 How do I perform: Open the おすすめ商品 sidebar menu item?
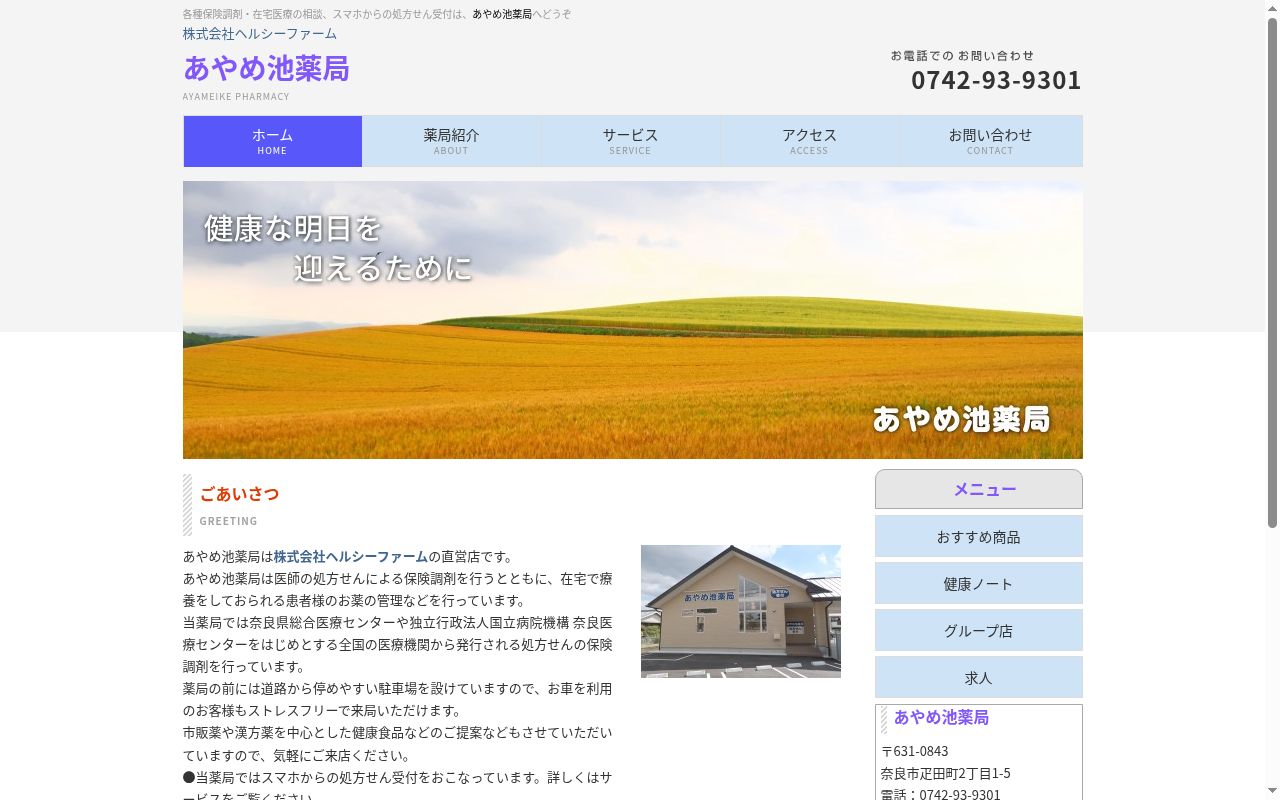978,536
